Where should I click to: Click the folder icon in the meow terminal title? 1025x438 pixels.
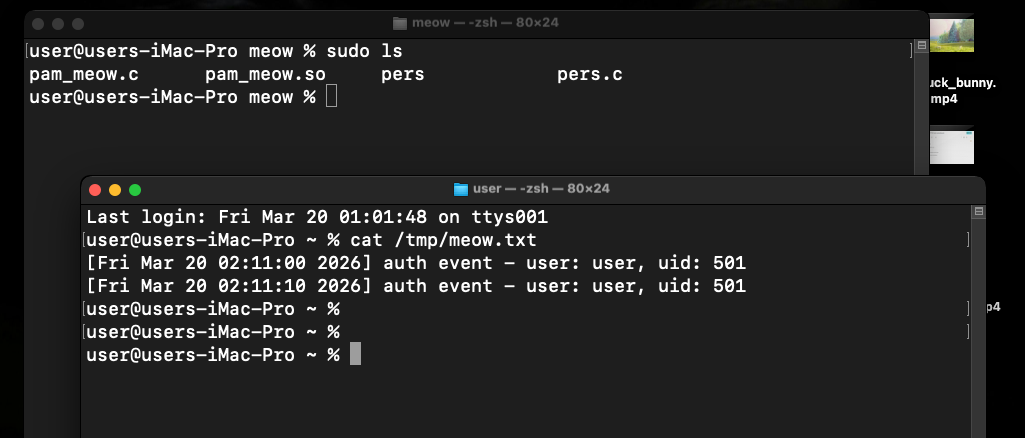point(400,23)
